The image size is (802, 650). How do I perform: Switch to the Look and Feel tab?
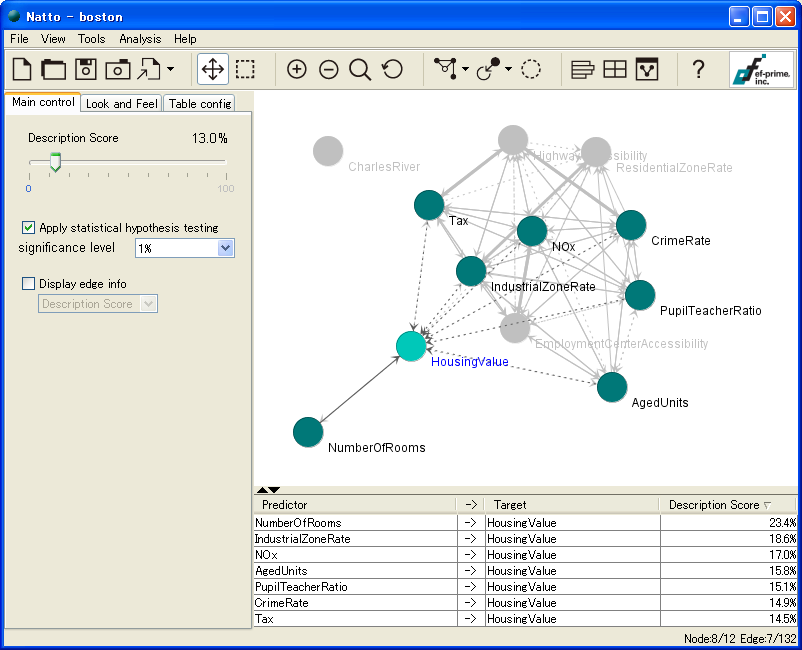tap(121, 103)
